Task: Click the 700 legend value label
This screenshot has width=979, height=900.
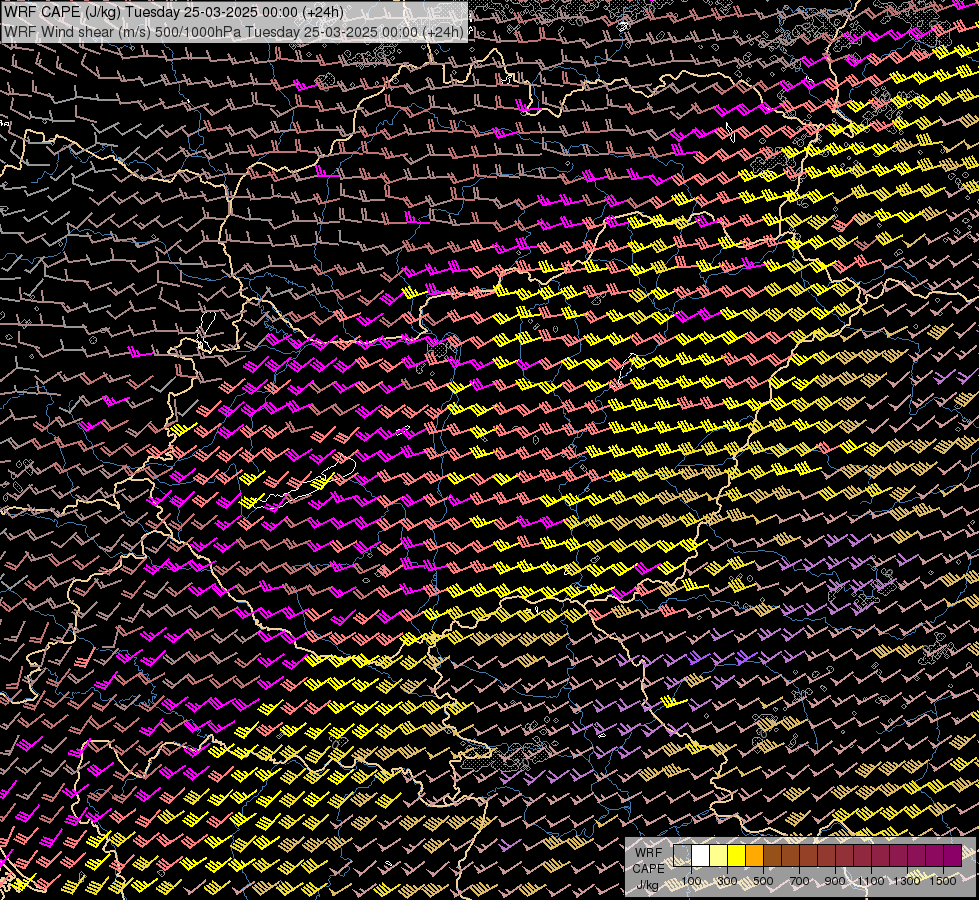Action: pyautogui.click(x=799, y=881)
